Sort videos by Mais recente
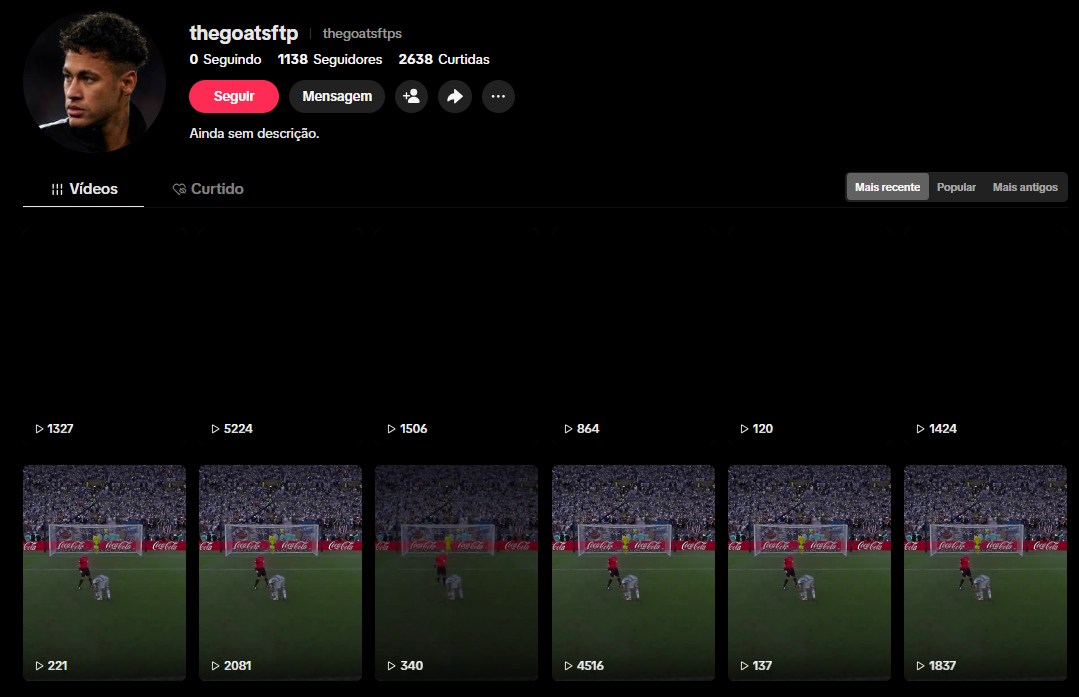 887,187
